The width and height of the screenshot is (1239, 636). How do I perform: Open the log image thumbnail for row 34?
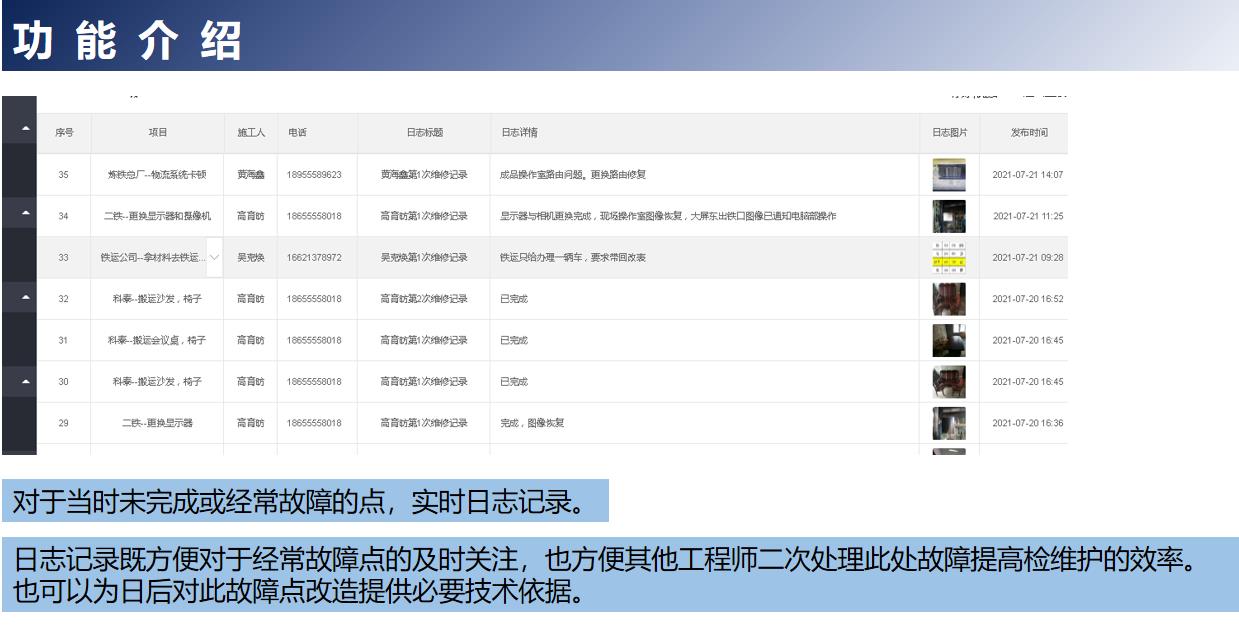pos(948,216)
